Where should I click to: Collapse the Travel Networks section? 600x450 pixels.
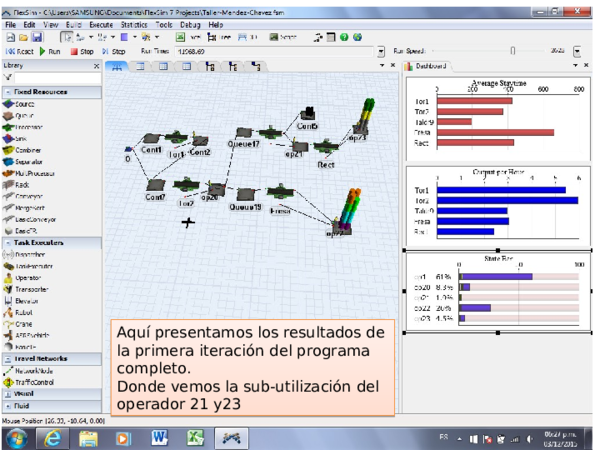(x=7, y=359)
